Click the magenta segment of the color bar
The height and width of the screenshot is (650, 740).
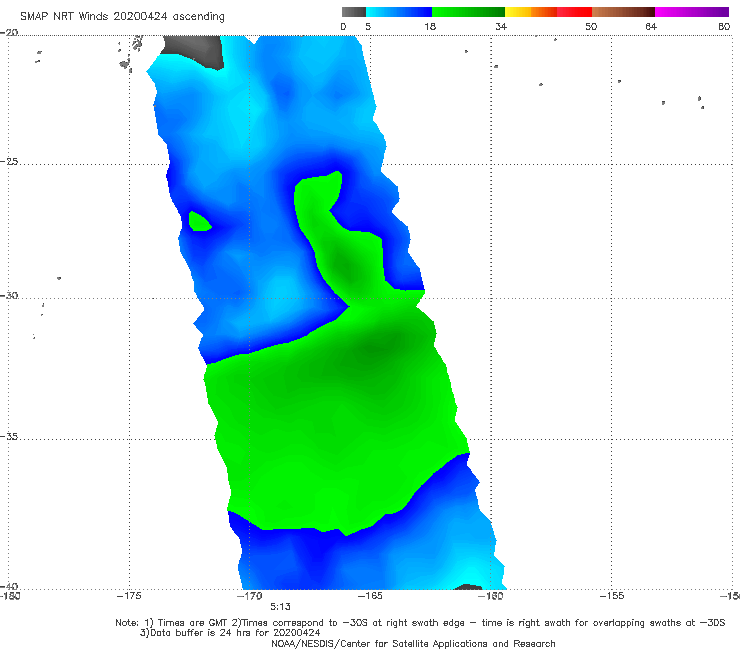click(x=692, y=12)
